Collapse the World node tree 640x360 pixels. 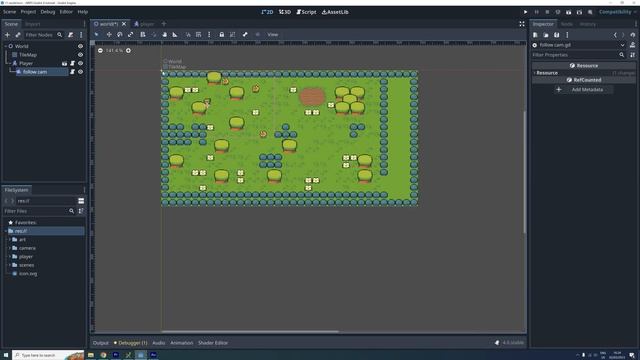click(x=5, y=46)
